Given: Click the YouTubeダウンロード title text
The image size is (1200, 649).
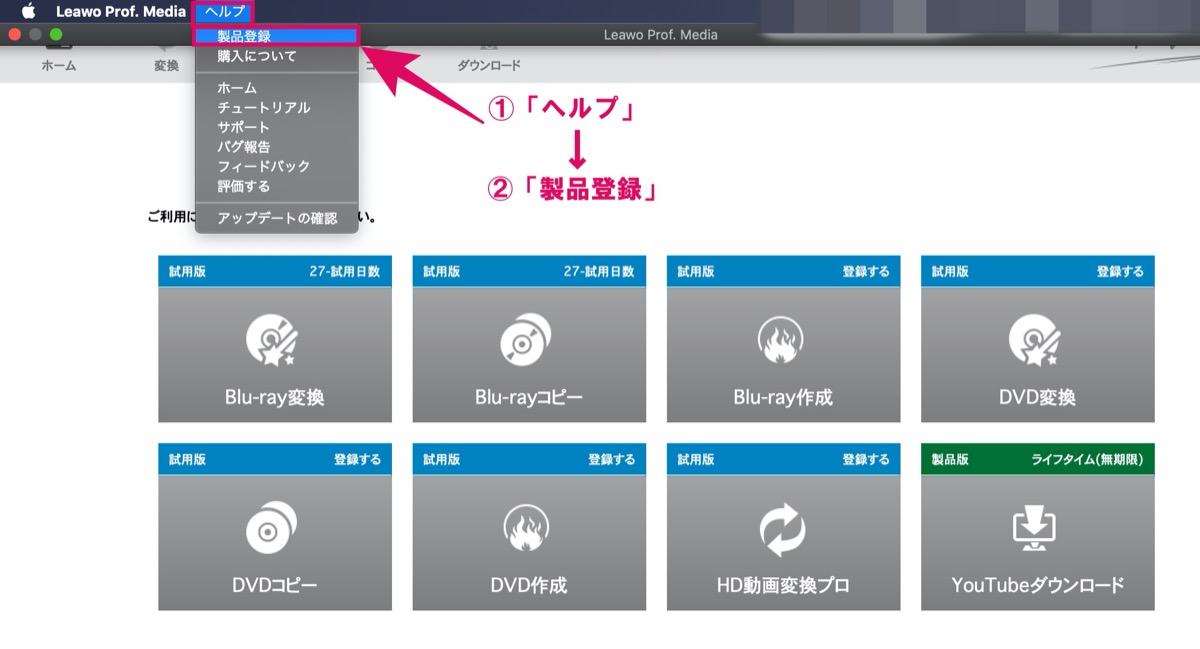Looking at the screenshot, I should tap(1037, 585).
